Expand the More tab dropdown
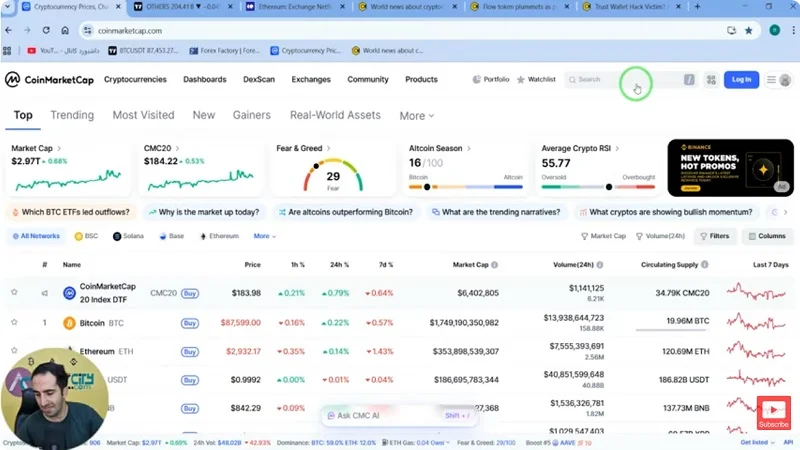 coord(417,116)
